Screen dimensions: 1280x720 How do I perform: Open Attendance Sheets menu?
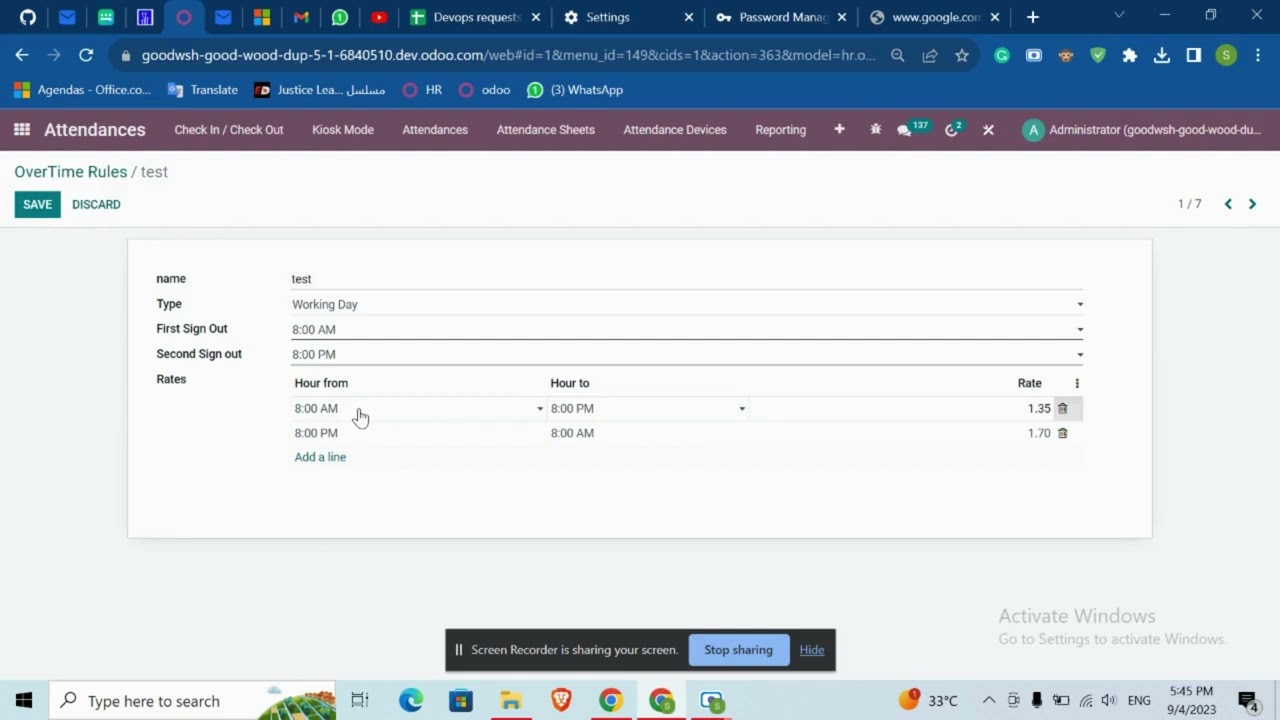(546, 130)
